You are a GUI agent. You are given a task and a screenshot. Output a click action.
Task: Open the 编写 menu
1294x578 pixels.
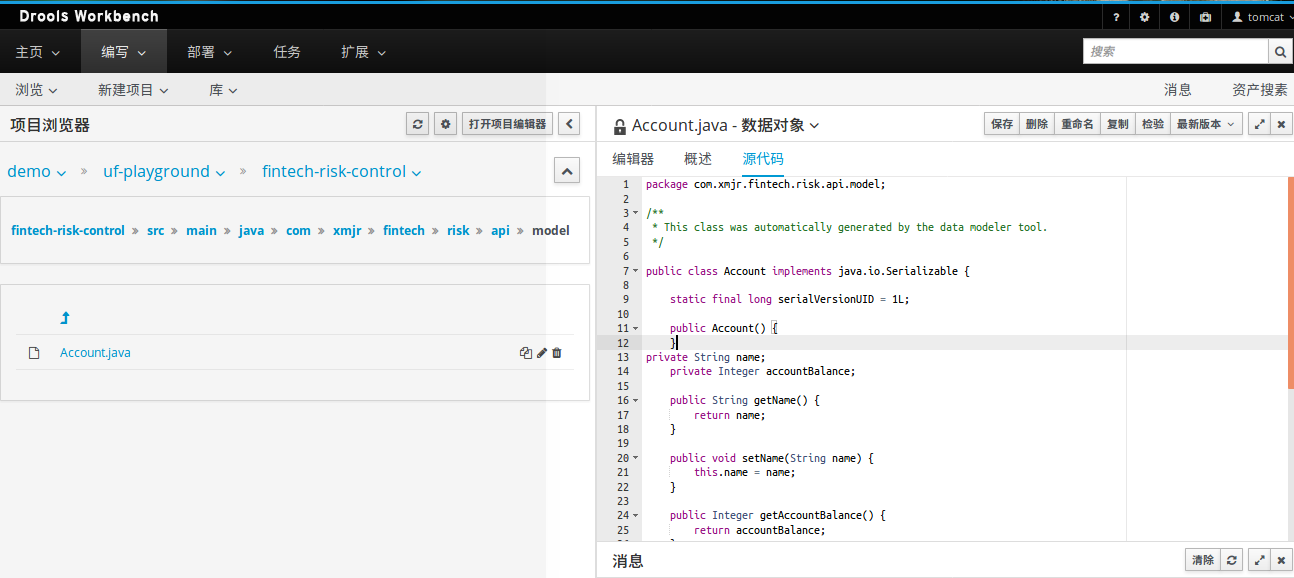tap(124, 52)
